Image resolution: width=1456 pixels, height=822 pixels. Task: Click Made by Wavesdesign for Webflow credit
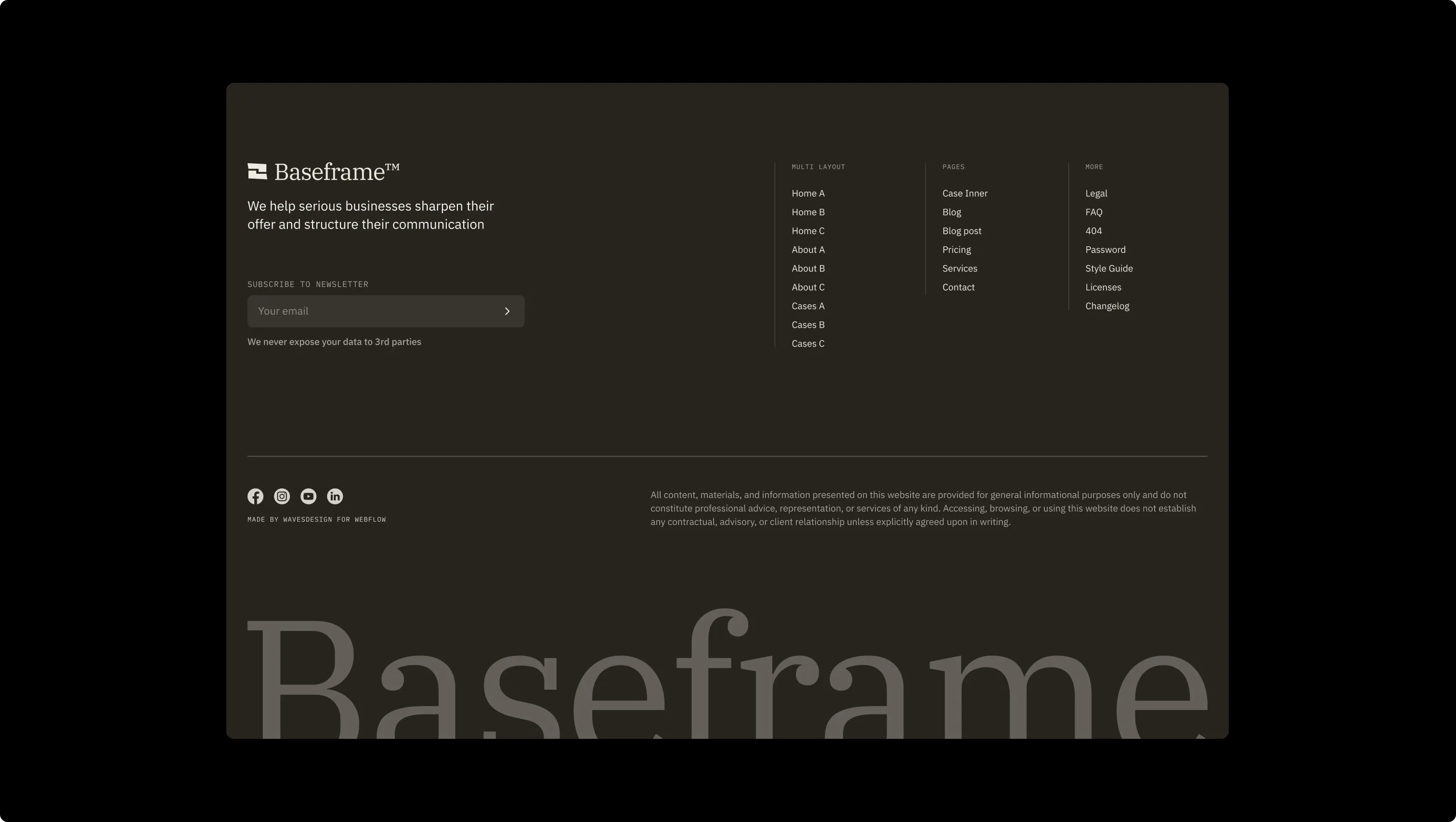(316, 519)
